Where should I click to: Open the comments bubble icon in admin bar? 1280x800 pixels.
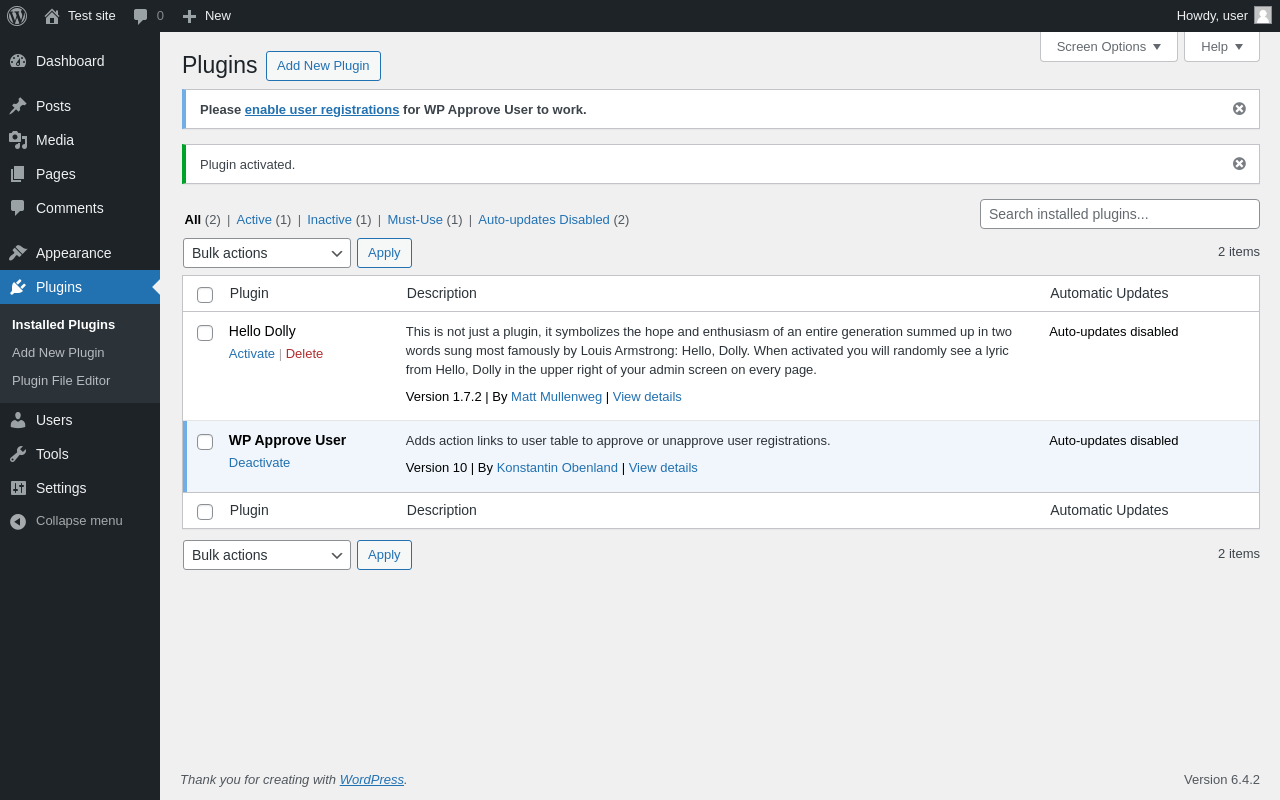(141, 16)
